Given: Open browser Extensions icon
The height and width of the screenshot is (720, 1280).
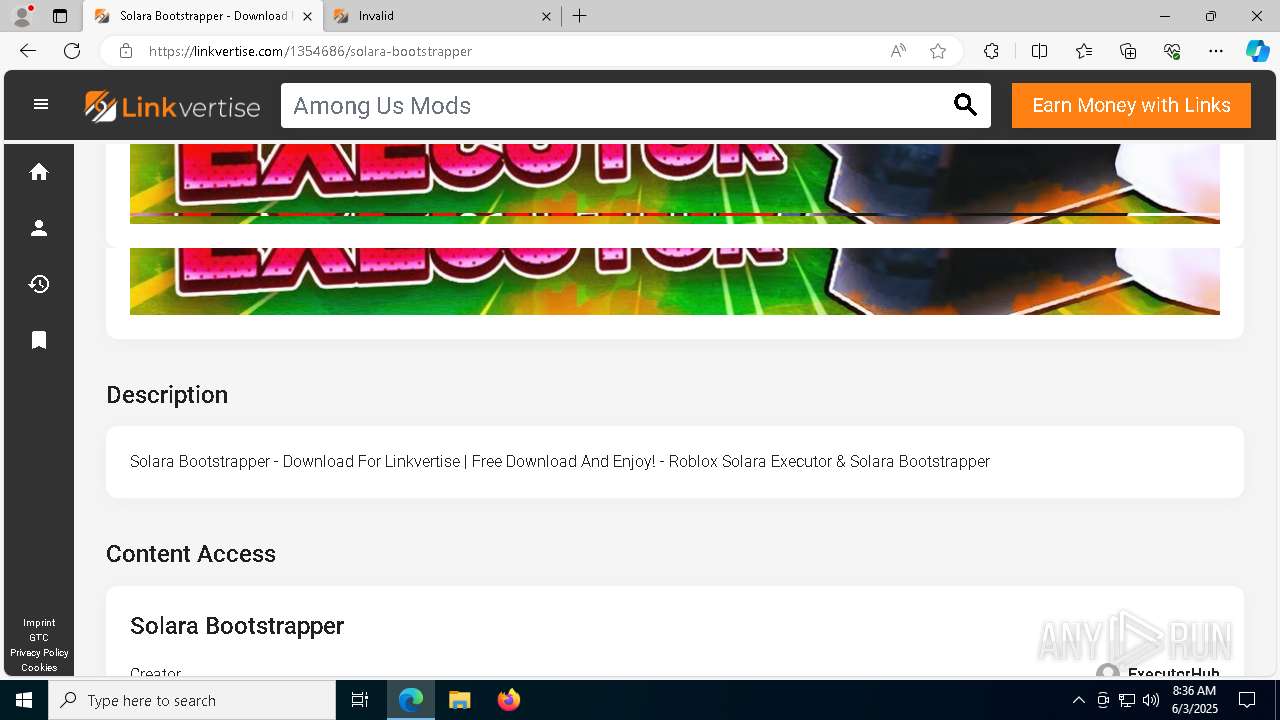Looking at the screenshot, I should click(991, 51).
